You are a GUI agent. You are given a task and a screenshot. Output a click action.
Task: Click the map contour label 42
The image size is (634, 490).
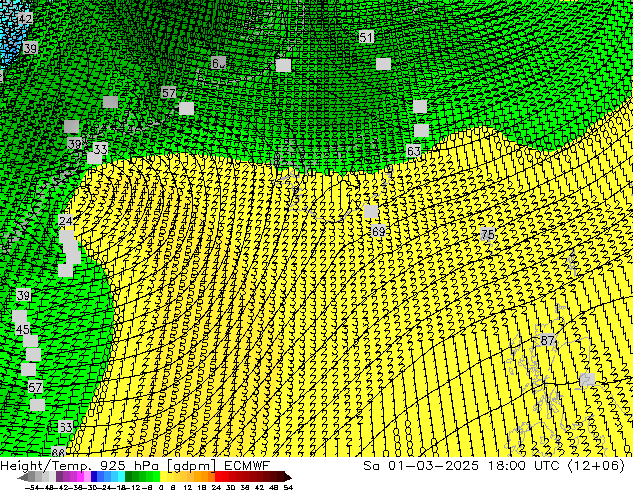[25, 19]
